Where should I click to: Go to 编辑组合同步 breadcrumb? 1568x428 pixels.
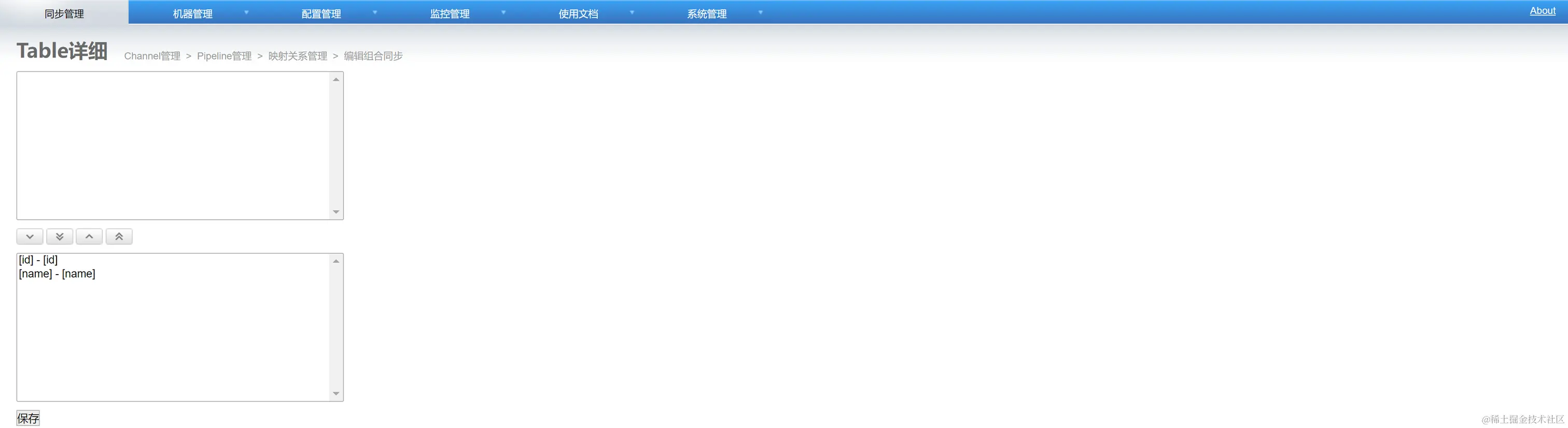pyautogui.click(x=373, y=56)
